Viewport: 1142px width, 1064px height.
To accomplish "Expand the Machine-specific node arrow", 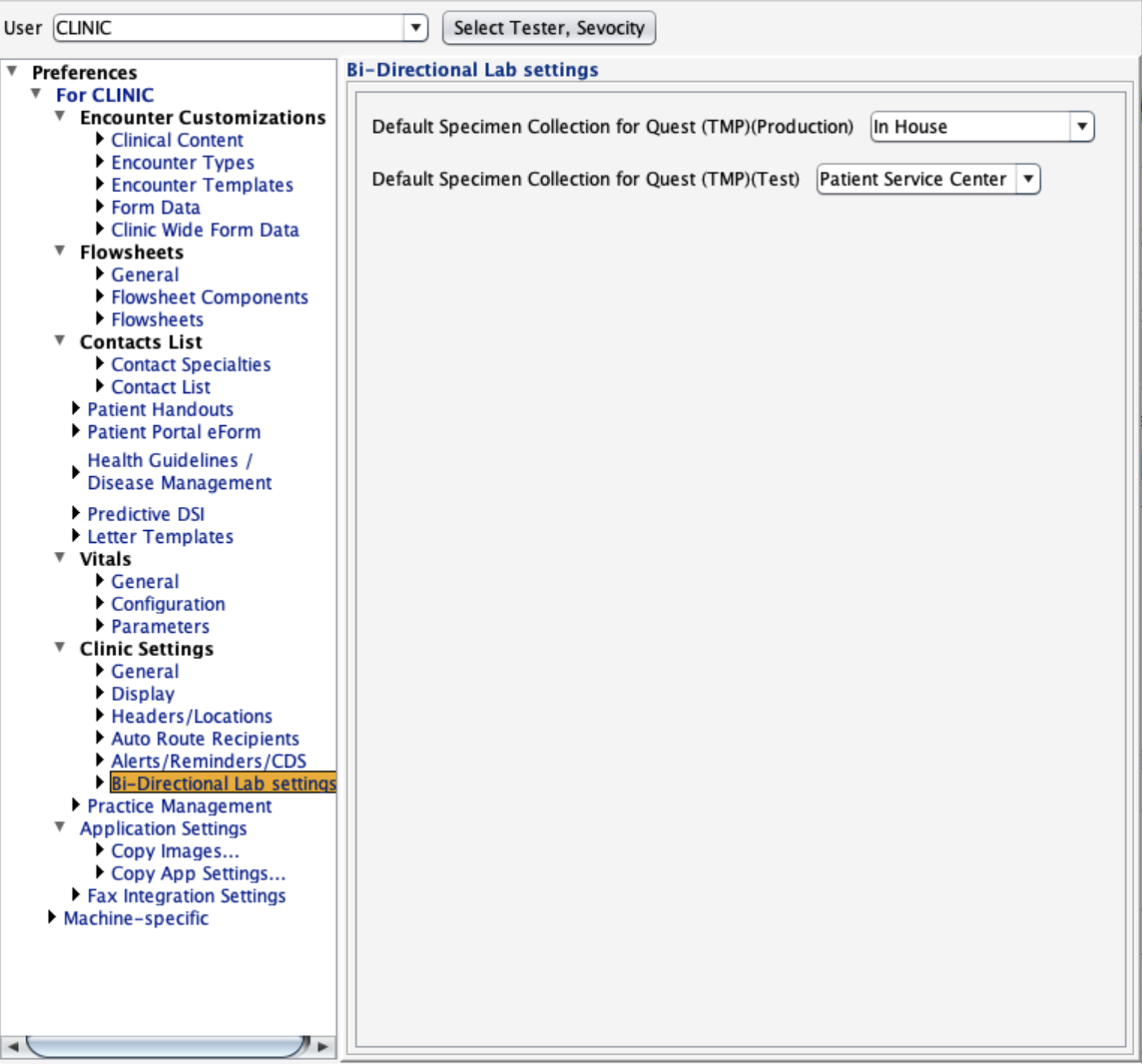I will [x=52, y=917].
